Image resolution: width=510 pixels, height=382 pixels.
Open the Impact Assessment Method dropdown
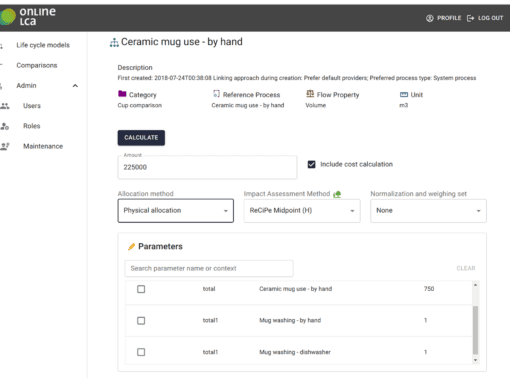[302, 211]
